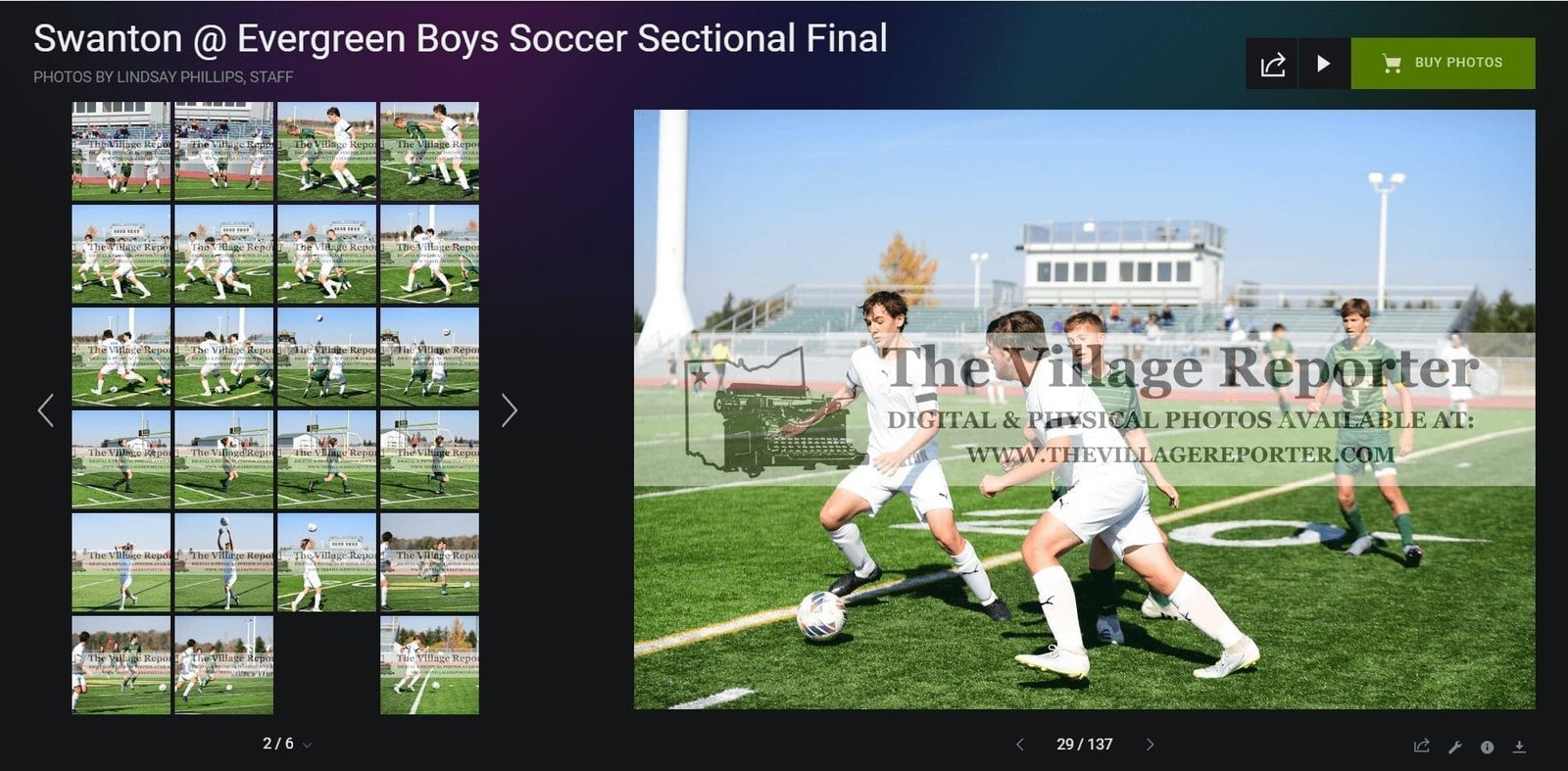Show next photo using the right chevron
Screen dimensions: 1568x771
click(x=1150, y=745)
